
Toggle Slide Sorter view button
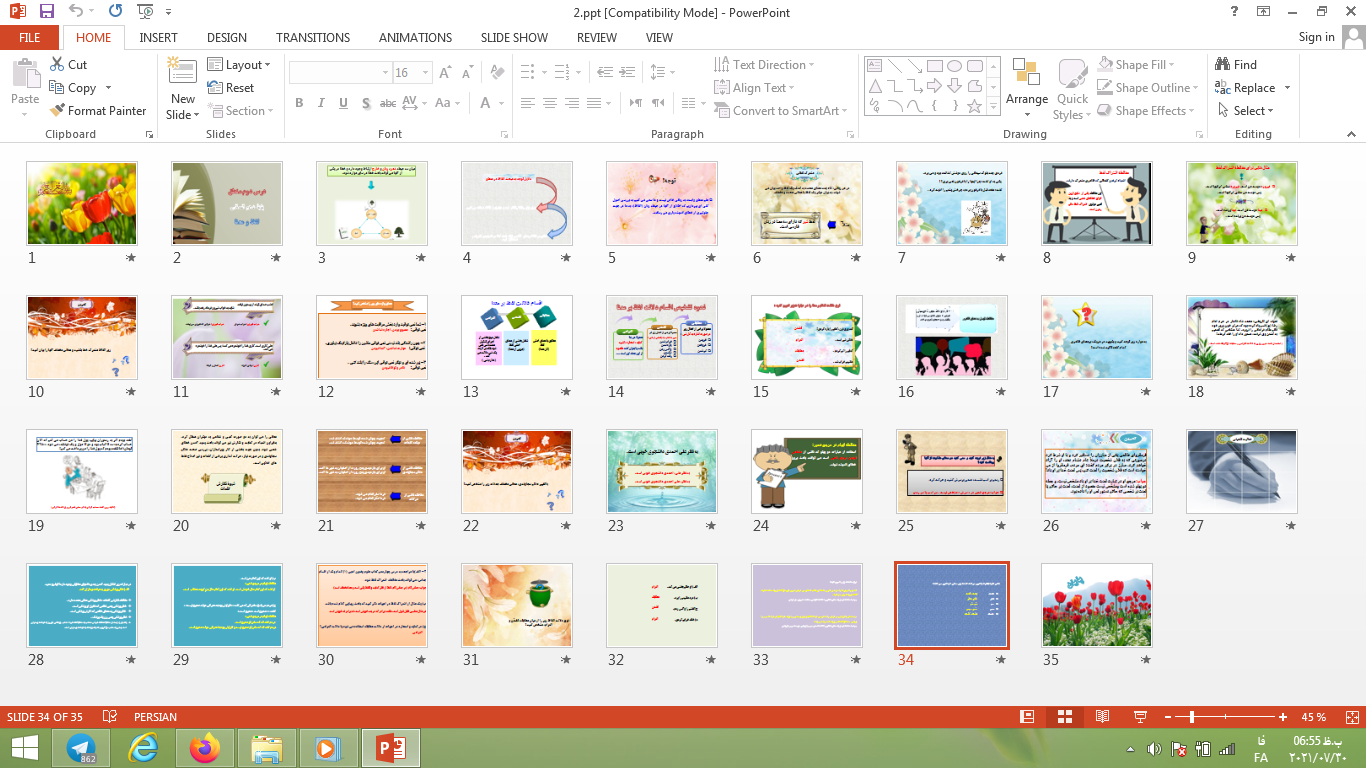(1064, 717)
